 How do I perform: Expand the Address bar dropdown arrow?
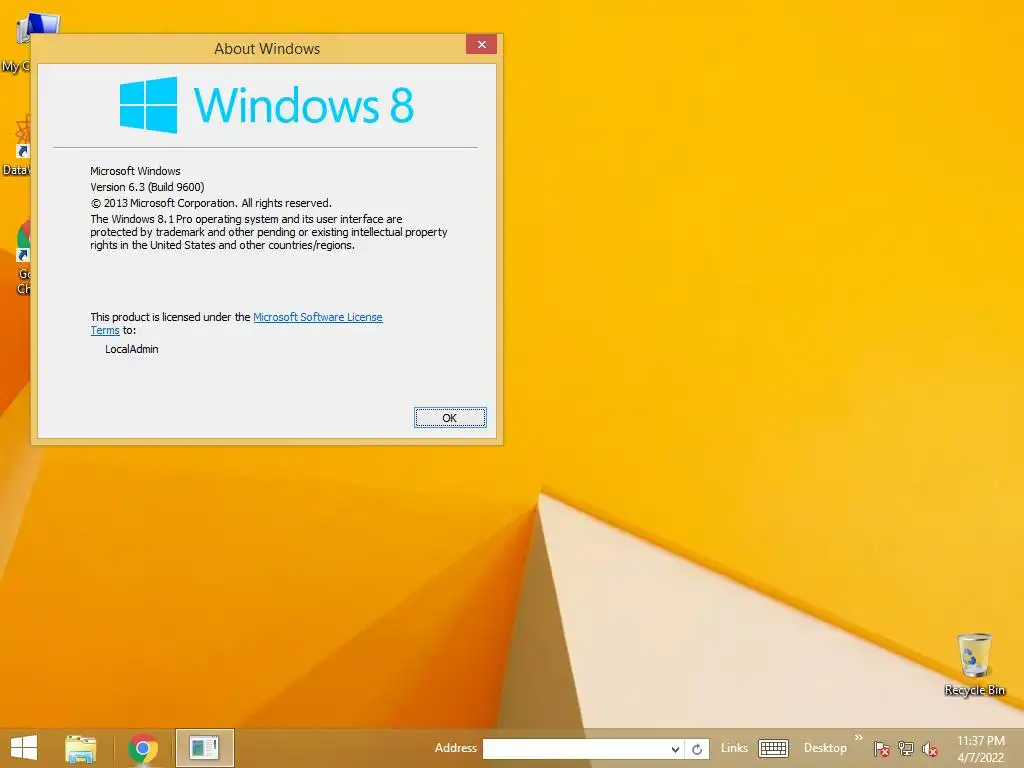click(675, 749)
